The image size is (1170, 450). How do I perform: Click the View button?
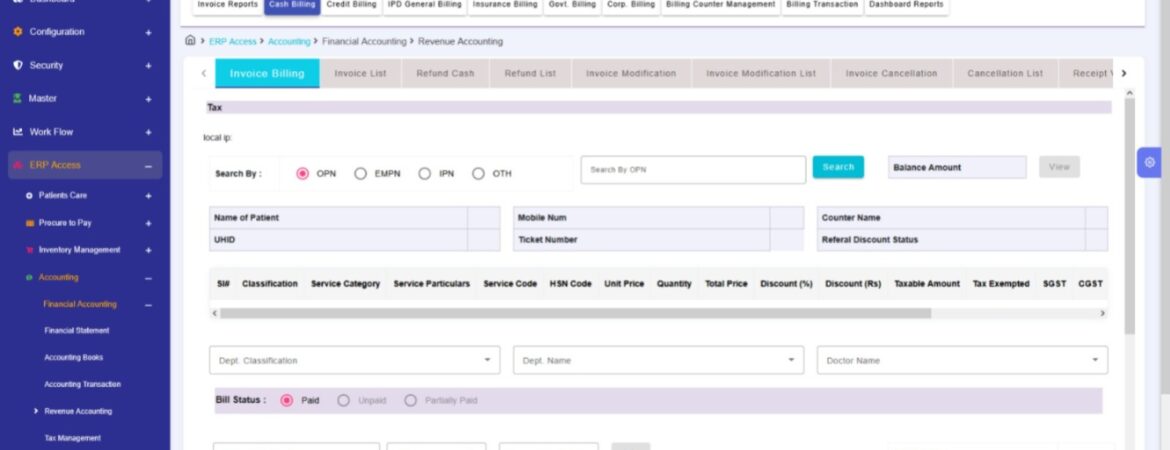click(x=1059, y=167)
